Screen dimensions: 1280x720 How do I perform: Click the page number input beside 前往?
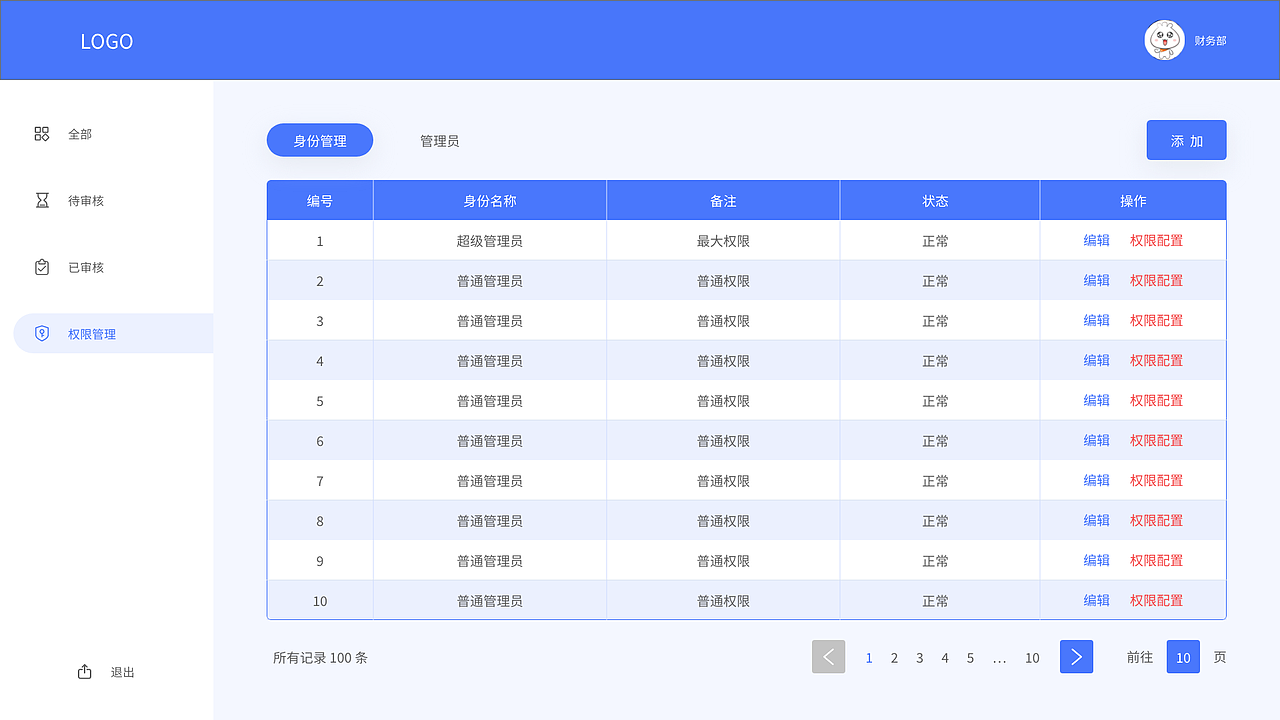1182,657
